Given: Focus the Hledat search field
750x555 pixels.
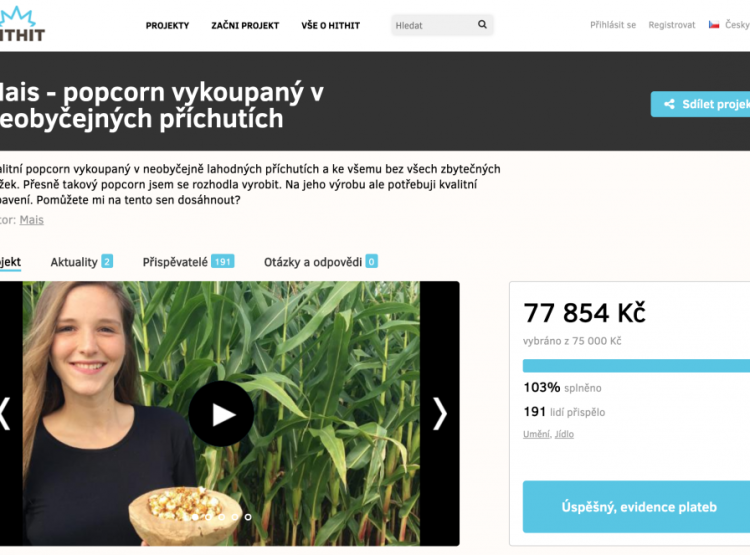Looking at the screenshot, I should (x=433, y=25).
